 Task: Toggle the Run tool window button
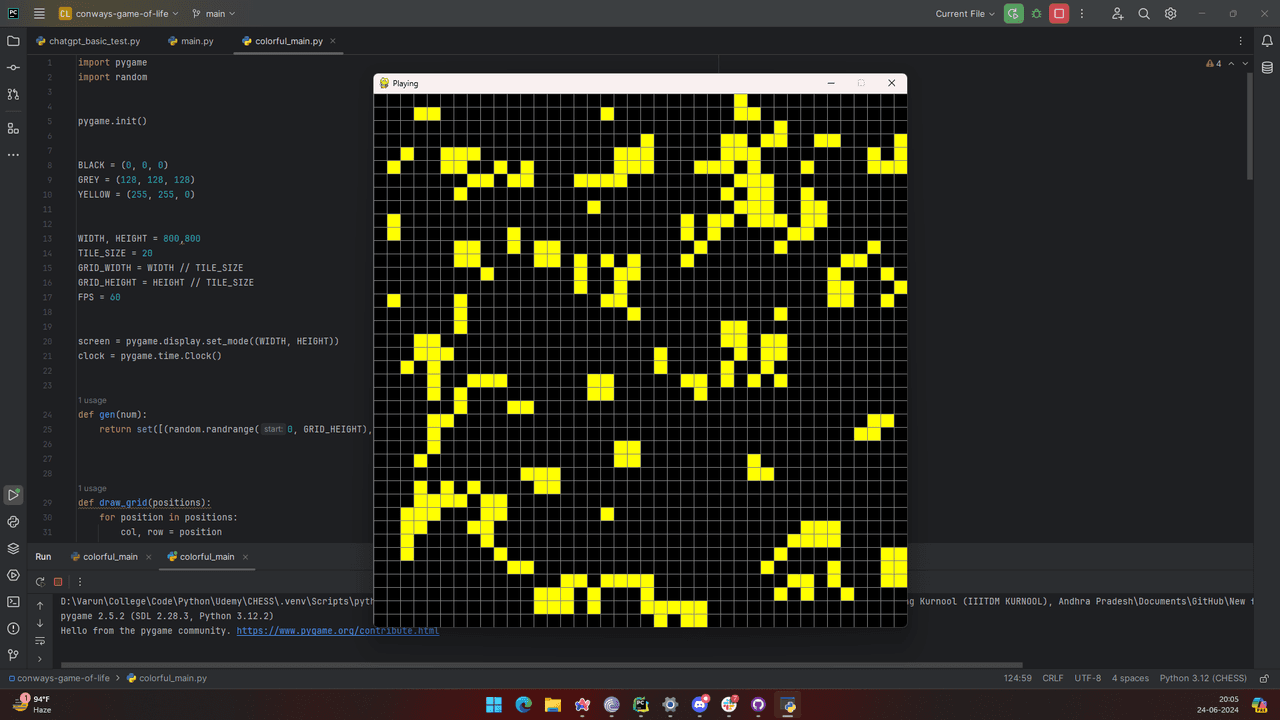pos(13,495)
